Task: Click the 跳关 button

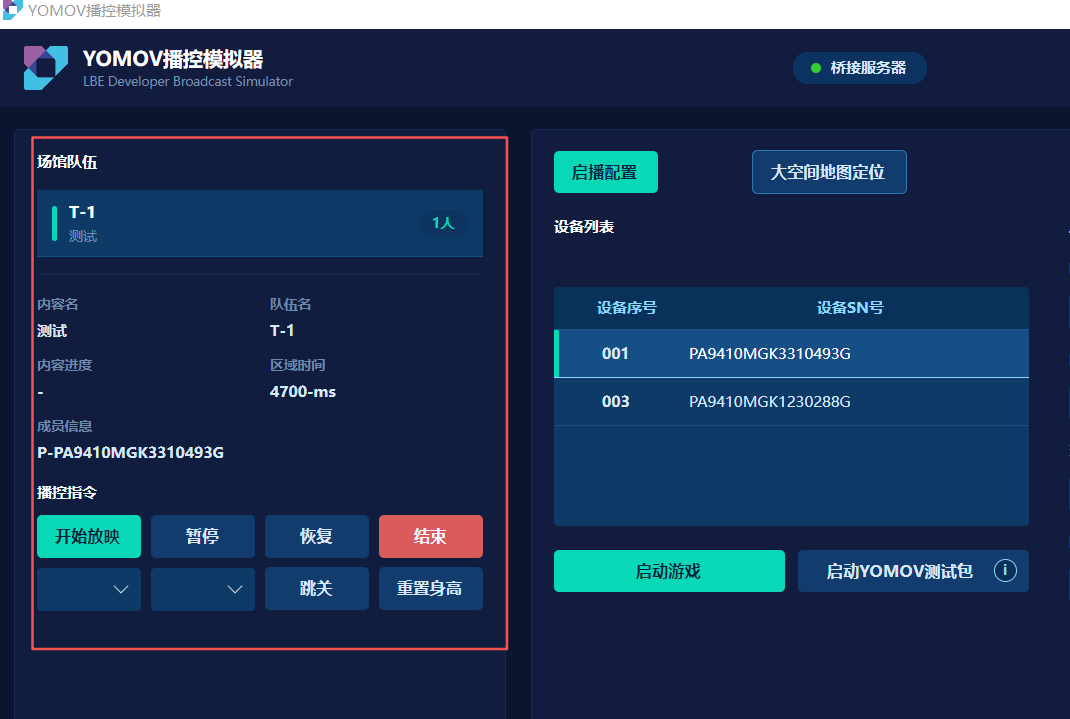Action: point(317,588)
